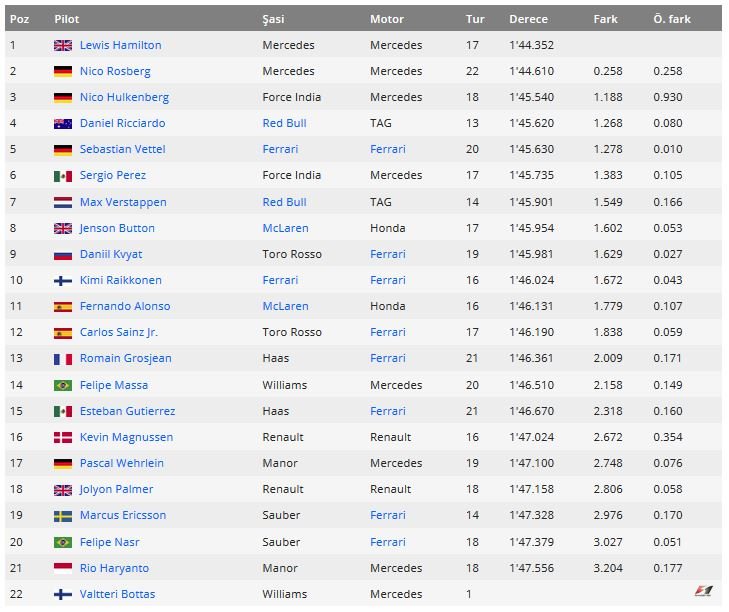Click the Indonesian flag beside Rio Haryanto
Image resolution: width=729 pixels, height=612 pixels.
pos(63,568)
